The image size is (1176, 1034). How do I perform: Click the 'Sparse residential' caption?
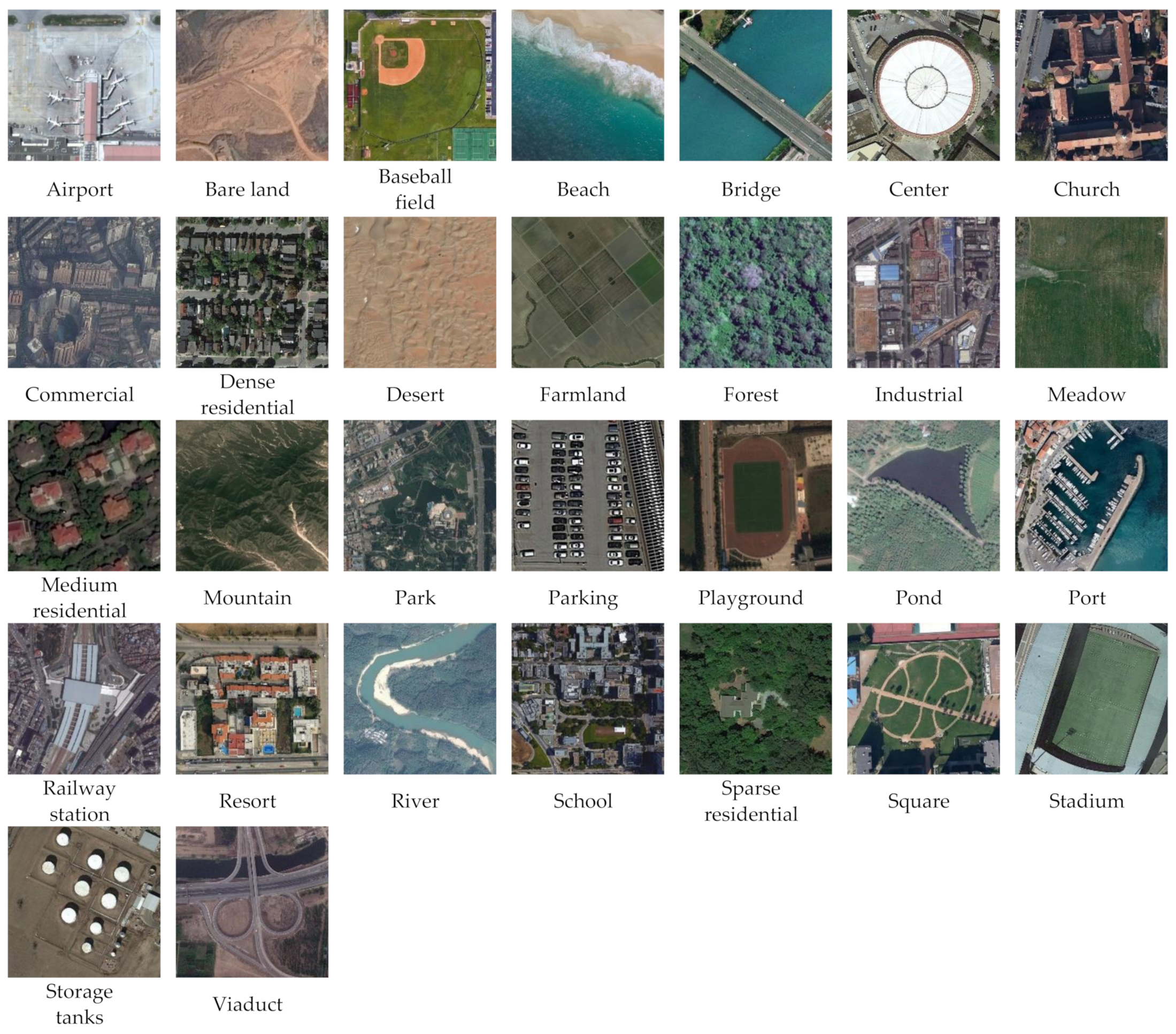(751, 801)
